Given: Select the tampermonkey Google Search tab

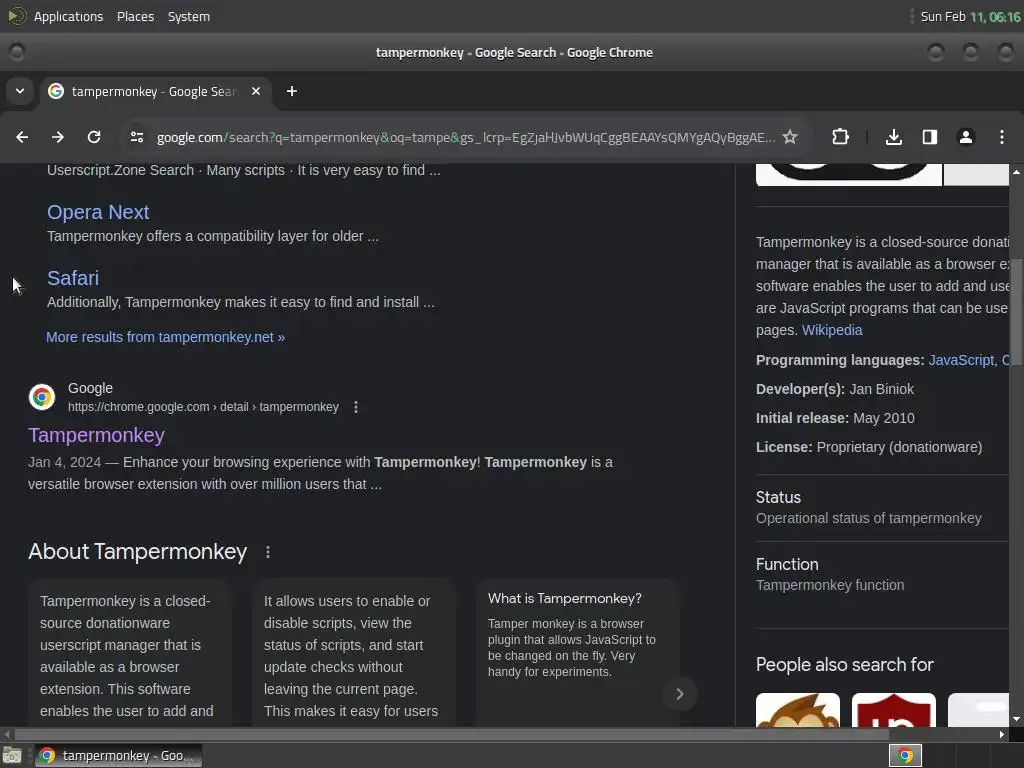Looking at the screenshot, I should pos(155,91).
